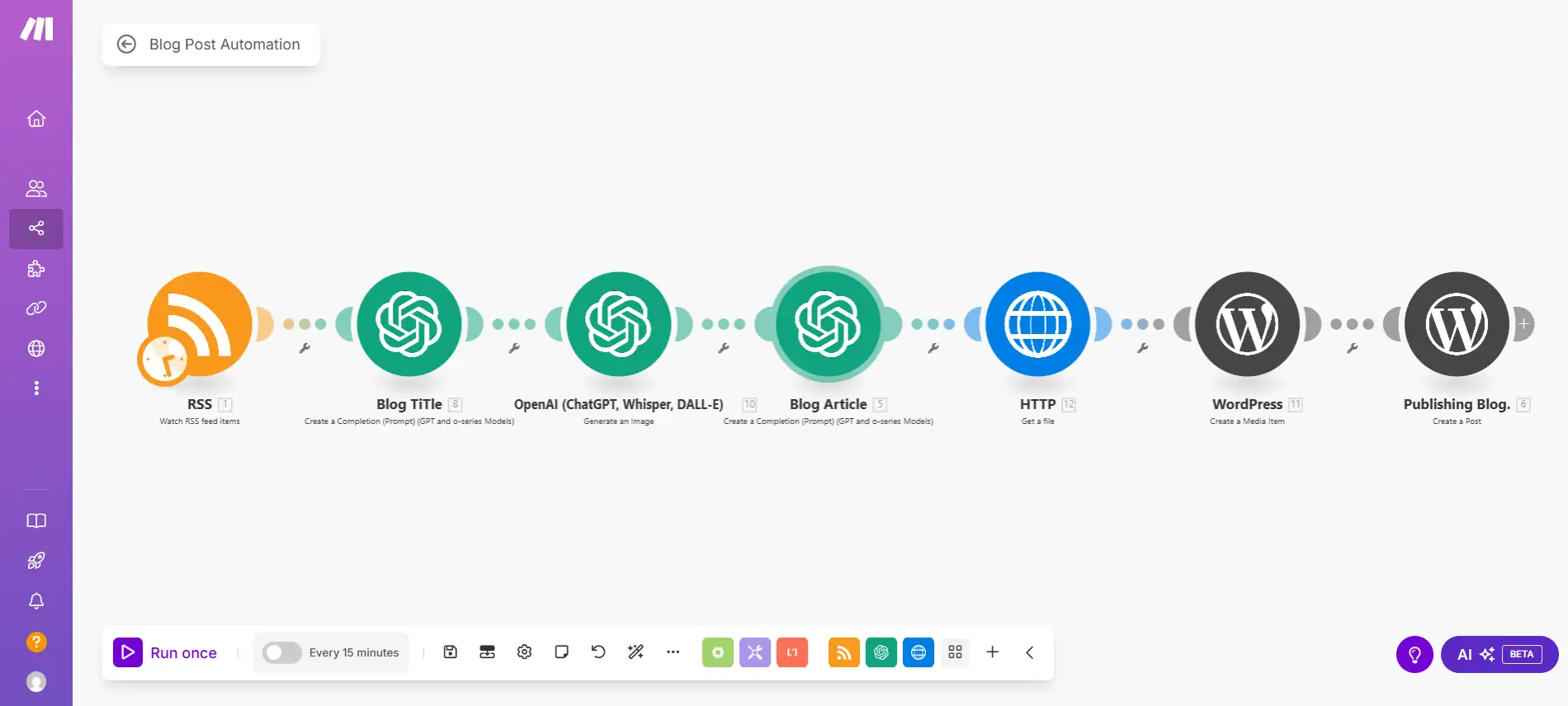Open the Webhooks globe icon in sidebar

click(x=36, y=349)
